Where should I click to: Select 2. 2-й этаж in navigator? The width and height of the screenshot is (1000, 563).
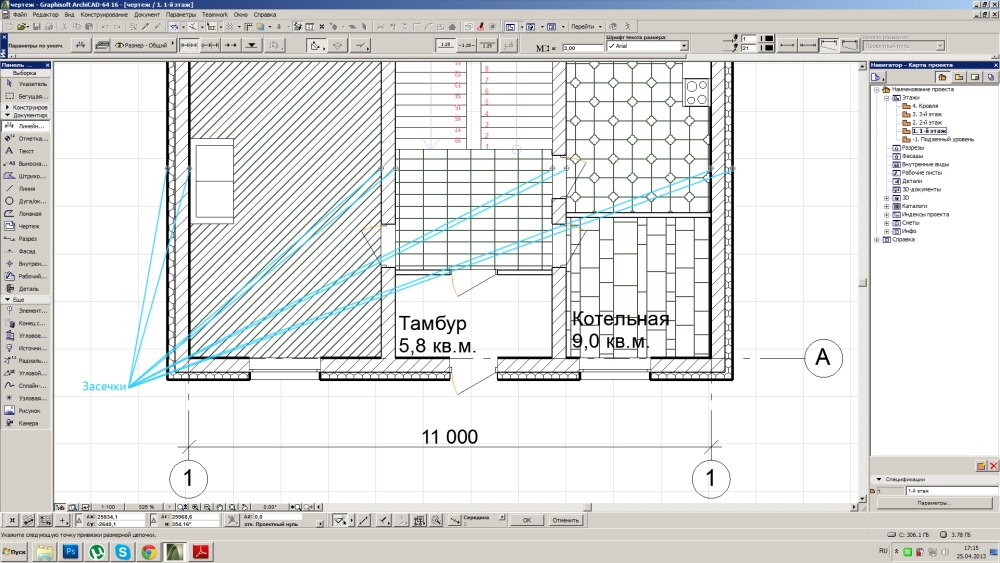pyautogui.click(x=926, y=122)
